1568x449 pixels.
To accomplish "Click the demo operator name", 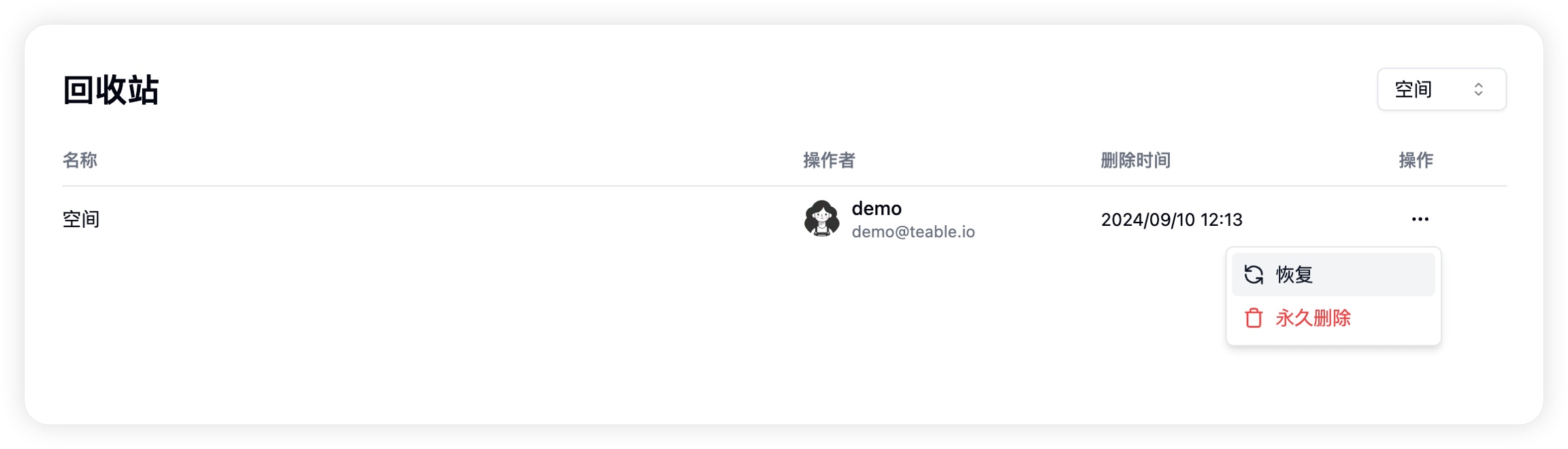I will click(877, 208).
